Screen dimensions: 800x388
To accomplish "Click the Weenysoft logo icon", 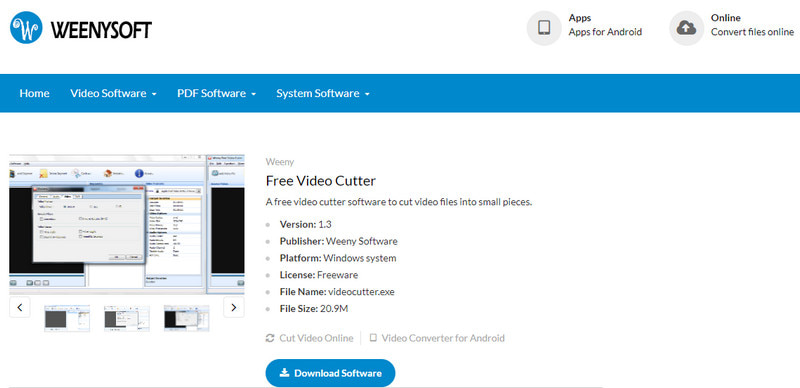I will [26, 28].
